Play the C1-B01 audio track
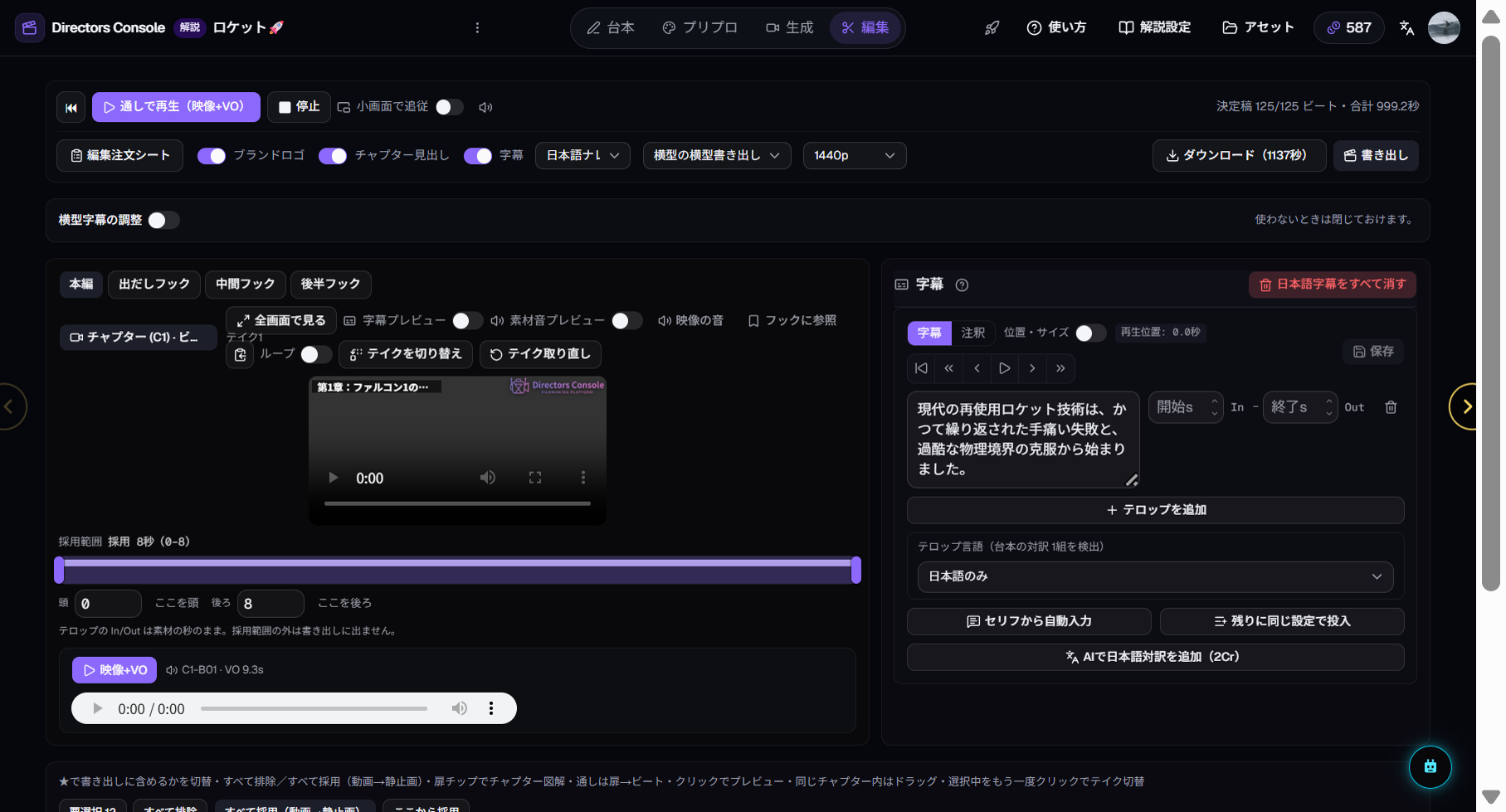Screen dimensions: 1506x812 tap(97, 708)
